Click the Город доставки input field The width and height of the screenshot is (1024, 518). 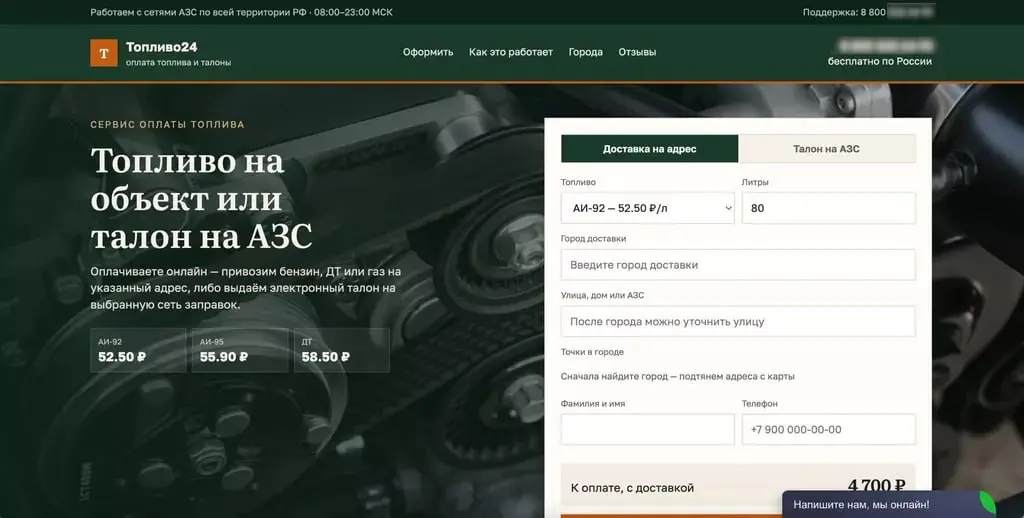pos(738,265)
